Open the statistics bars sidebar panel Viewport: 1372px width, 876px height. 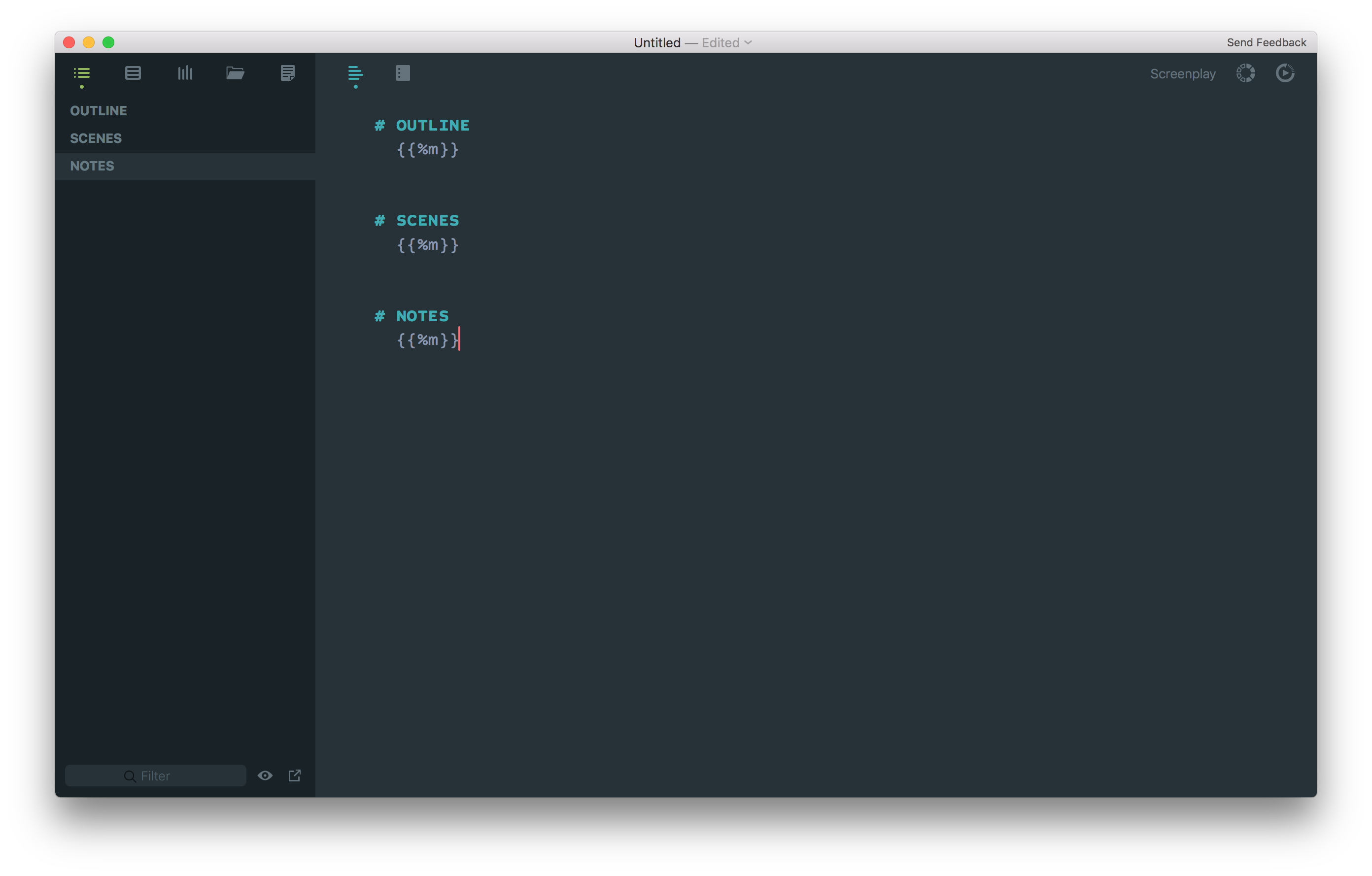coord(185,73)
